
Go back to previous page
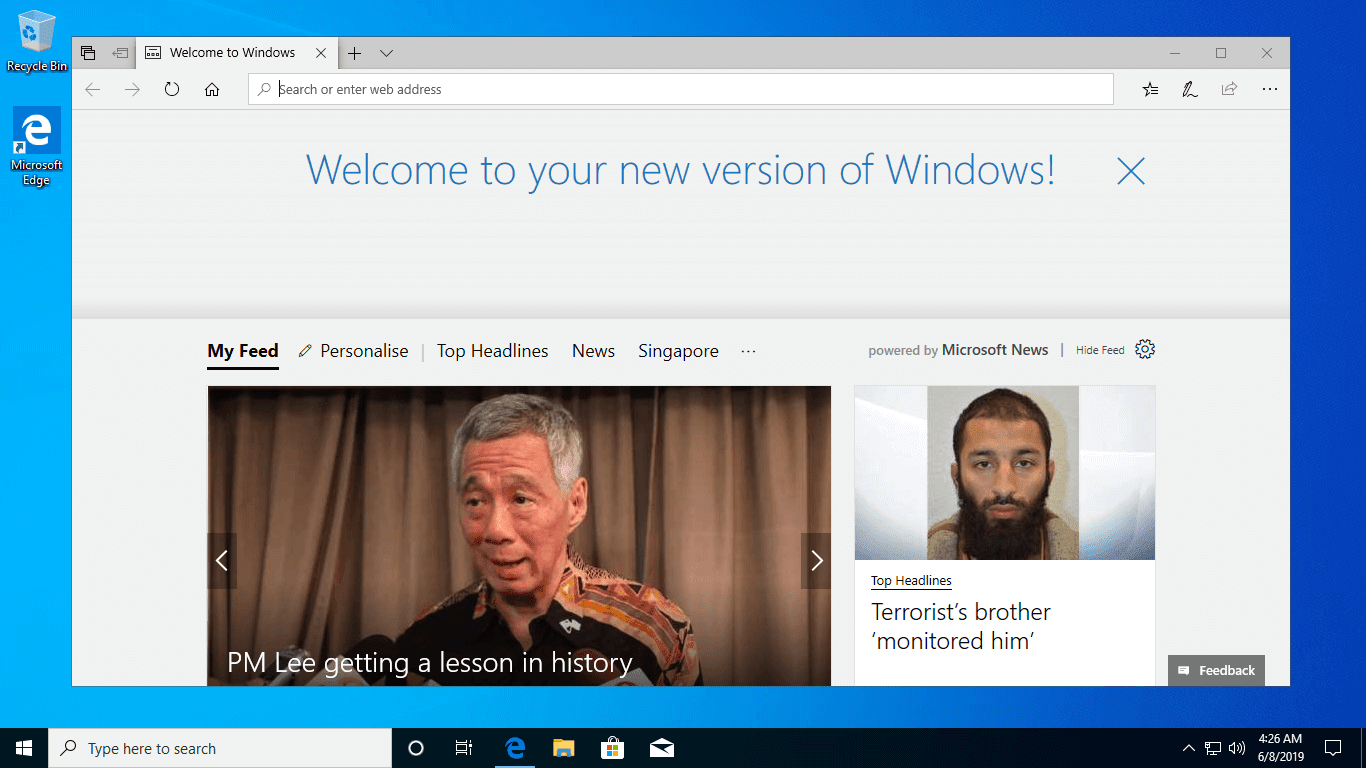click(93, 89)
